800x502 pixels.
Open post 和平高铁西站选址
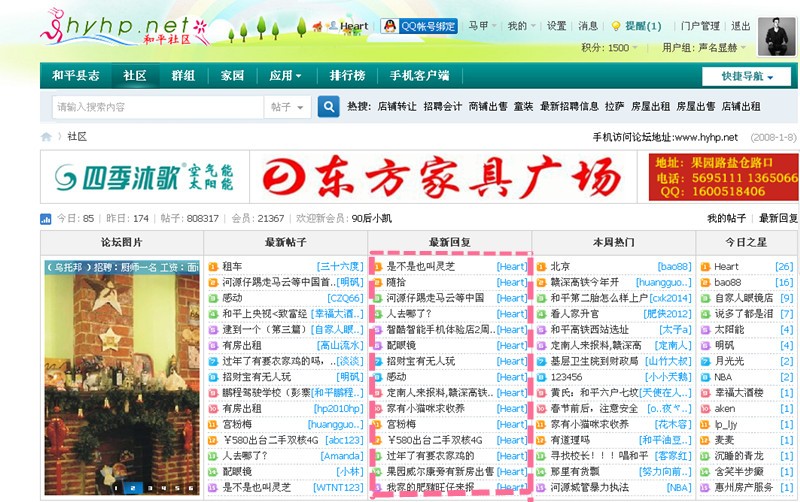589,330
